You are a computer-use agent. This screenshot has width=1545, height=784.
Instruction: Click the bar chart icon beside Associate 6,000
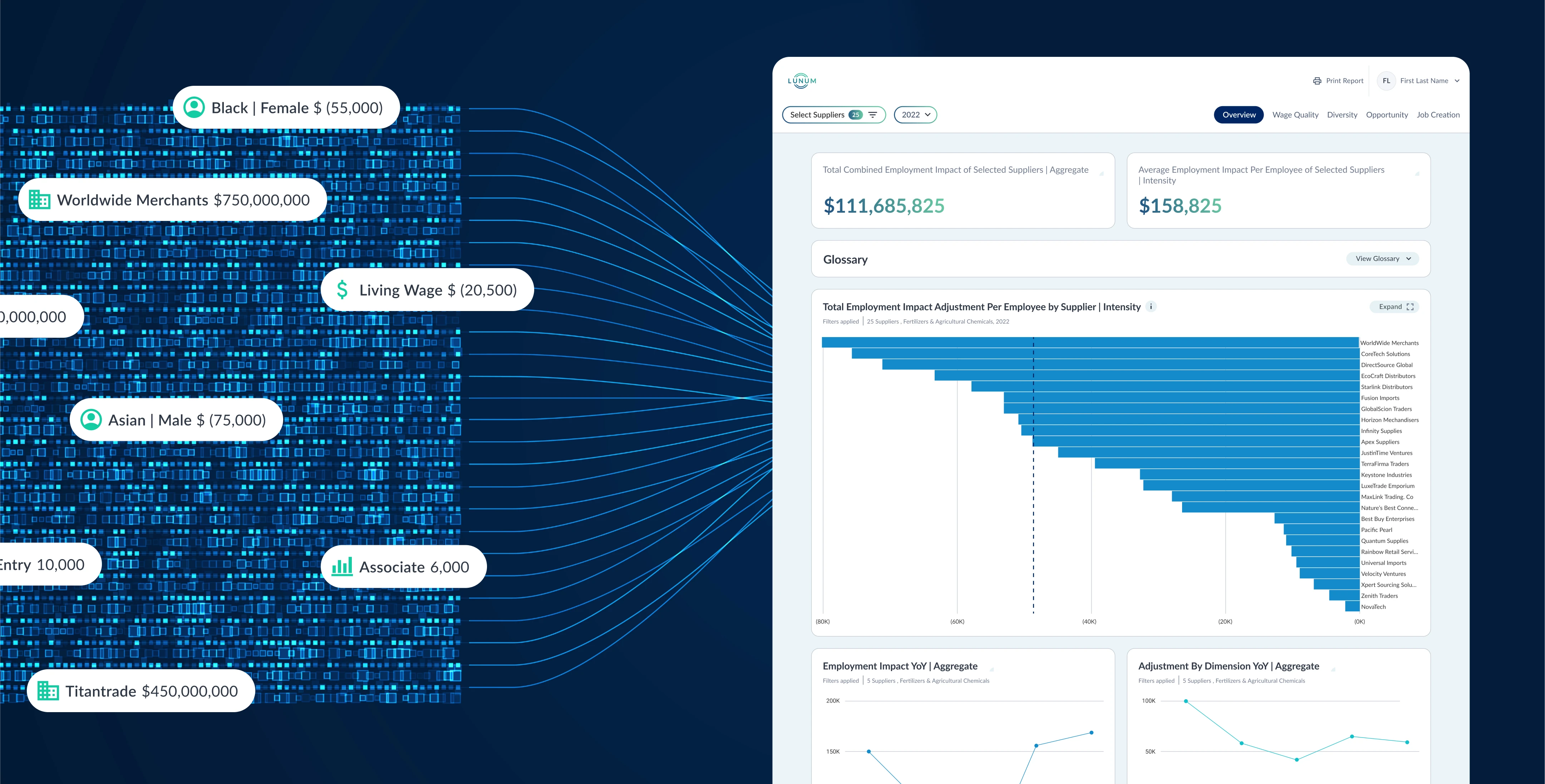(x=342, y=566)
